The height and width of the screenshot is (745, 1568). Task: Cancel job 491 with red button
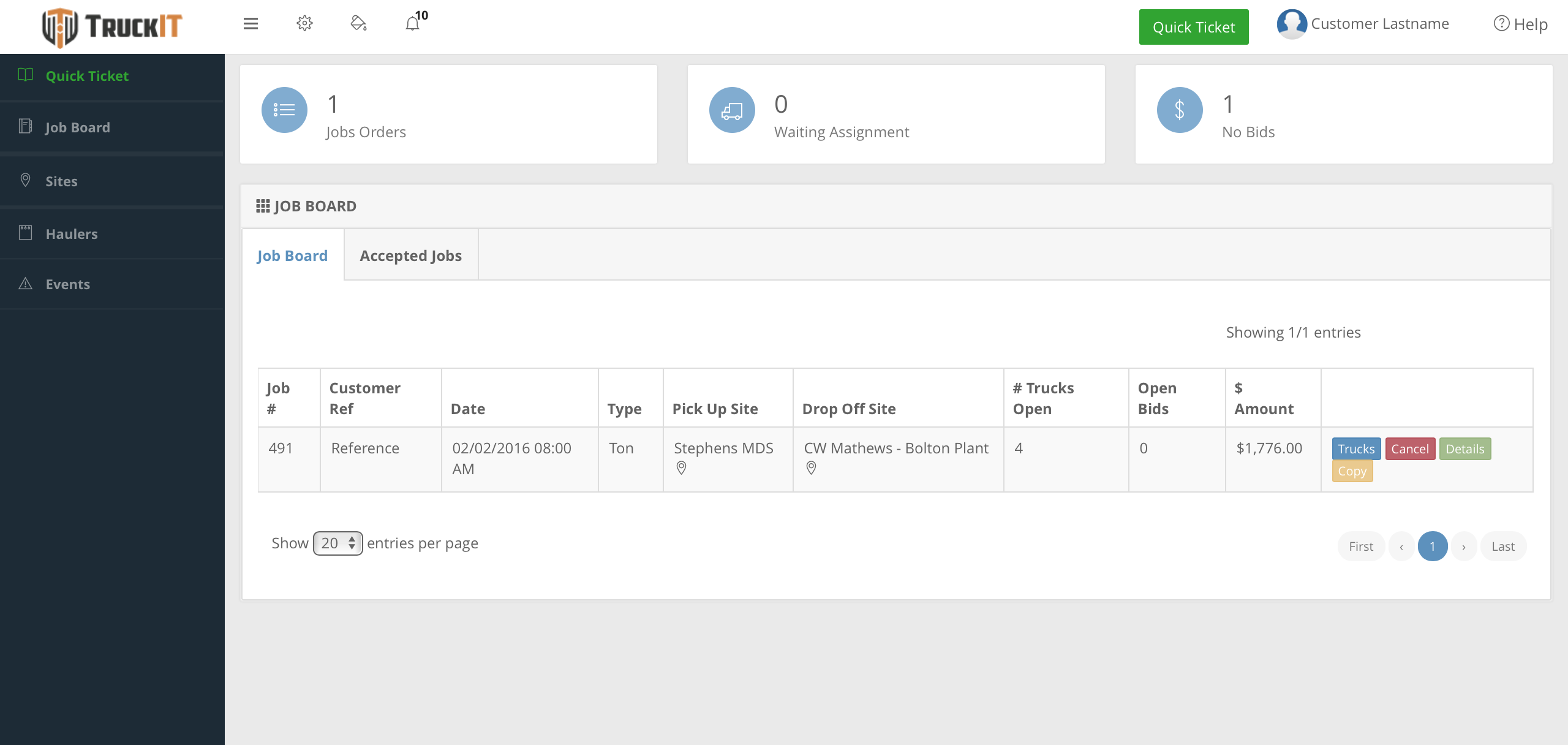tap(1409, 449)
